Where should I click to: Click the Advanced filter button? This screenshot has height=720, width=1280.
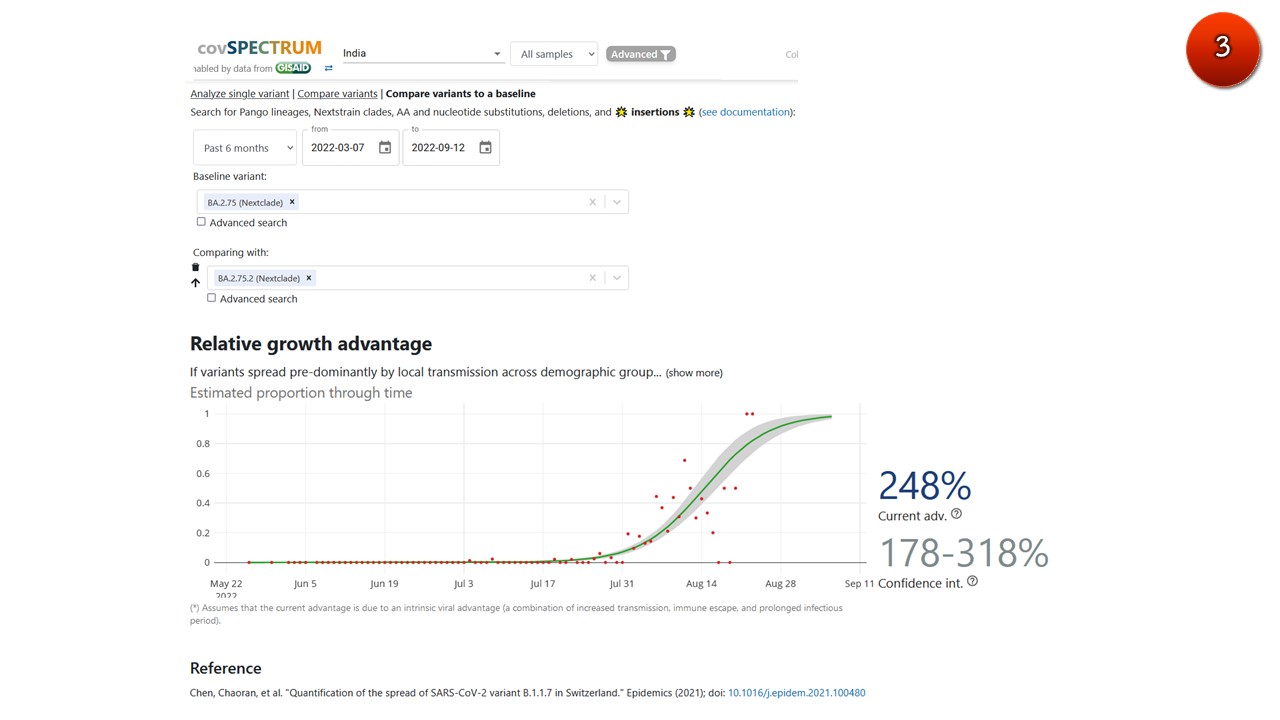point(641,54)
